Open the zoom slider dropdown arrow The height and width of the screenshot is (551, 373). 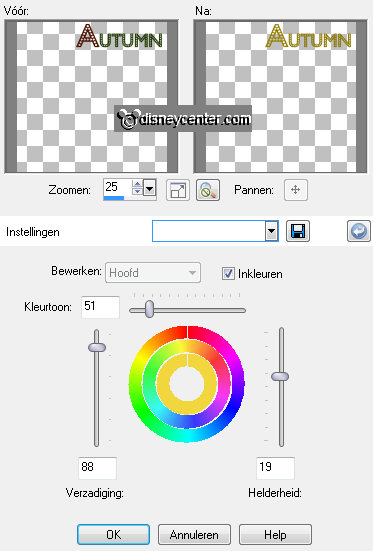(x=149, y=189)
